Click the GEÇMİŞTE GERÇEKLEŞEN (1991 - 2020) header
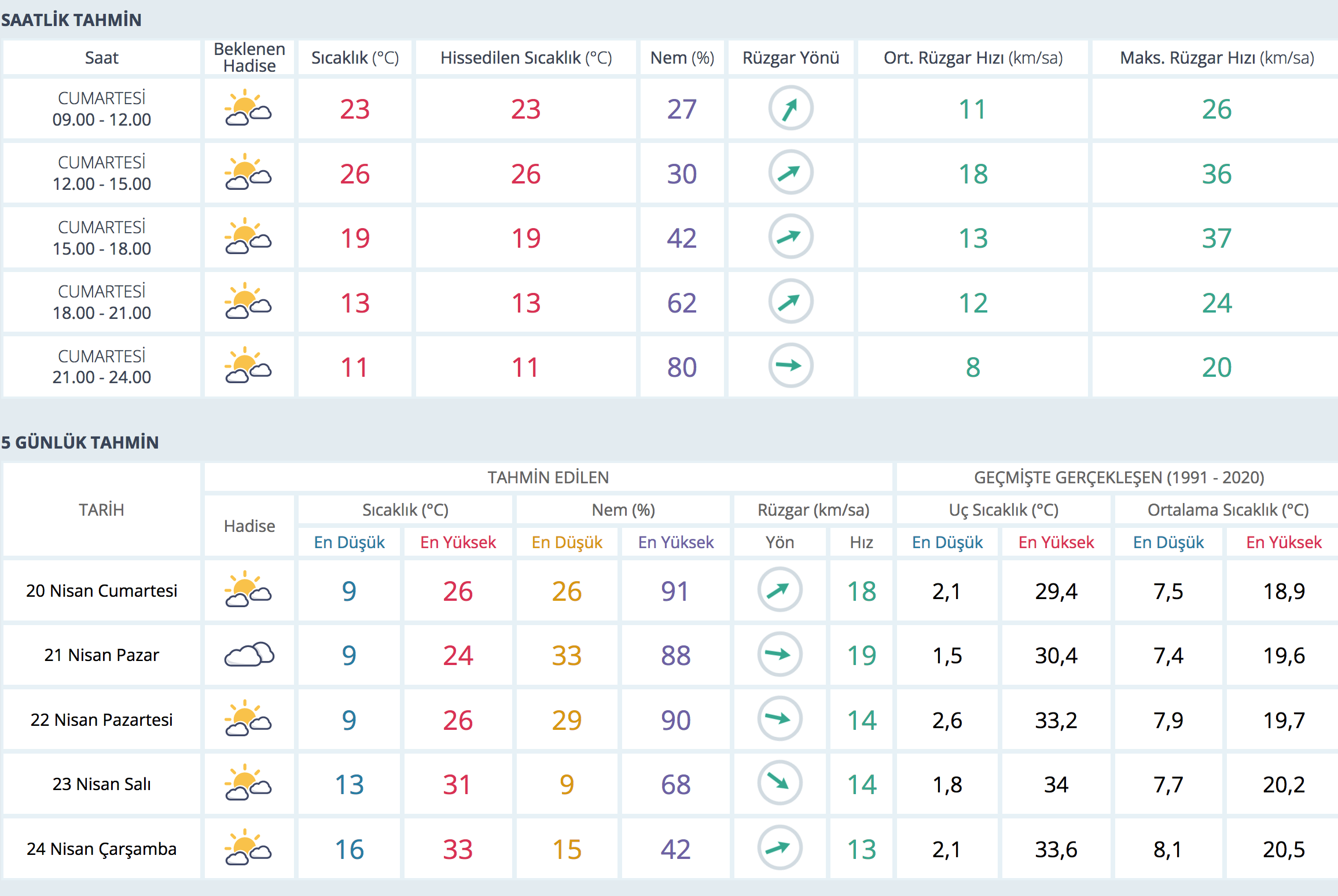The width and height of the screenshot is (1338, 896). tap(1119, 478)
